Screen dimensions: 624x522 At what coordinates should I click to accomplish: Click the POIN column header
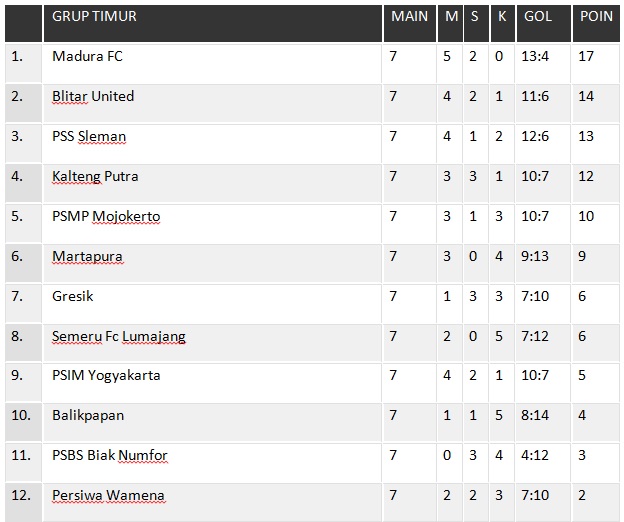[596, 17]
